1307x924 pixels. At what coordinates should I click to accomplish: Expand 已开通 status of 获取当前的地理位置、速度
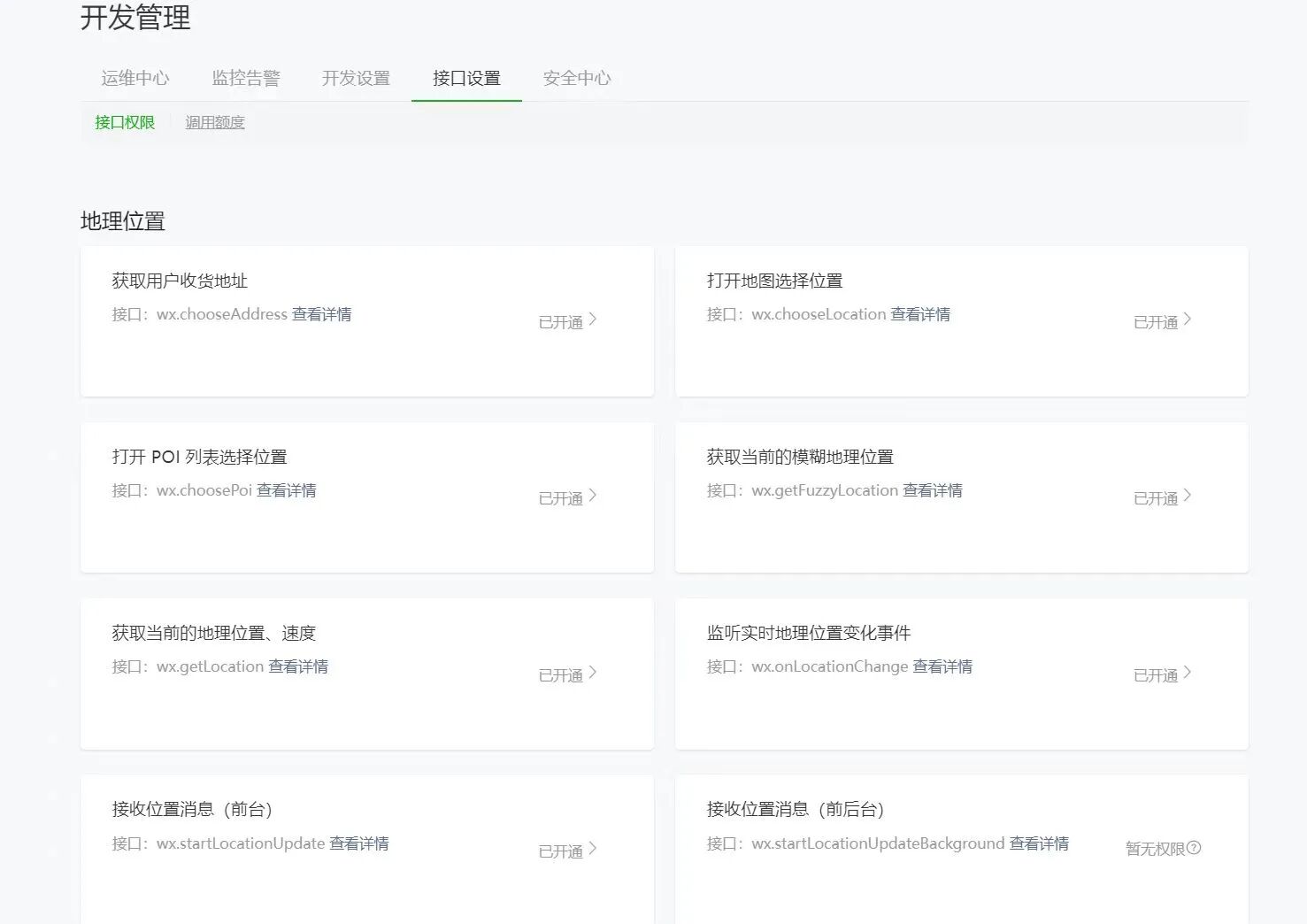568,674
